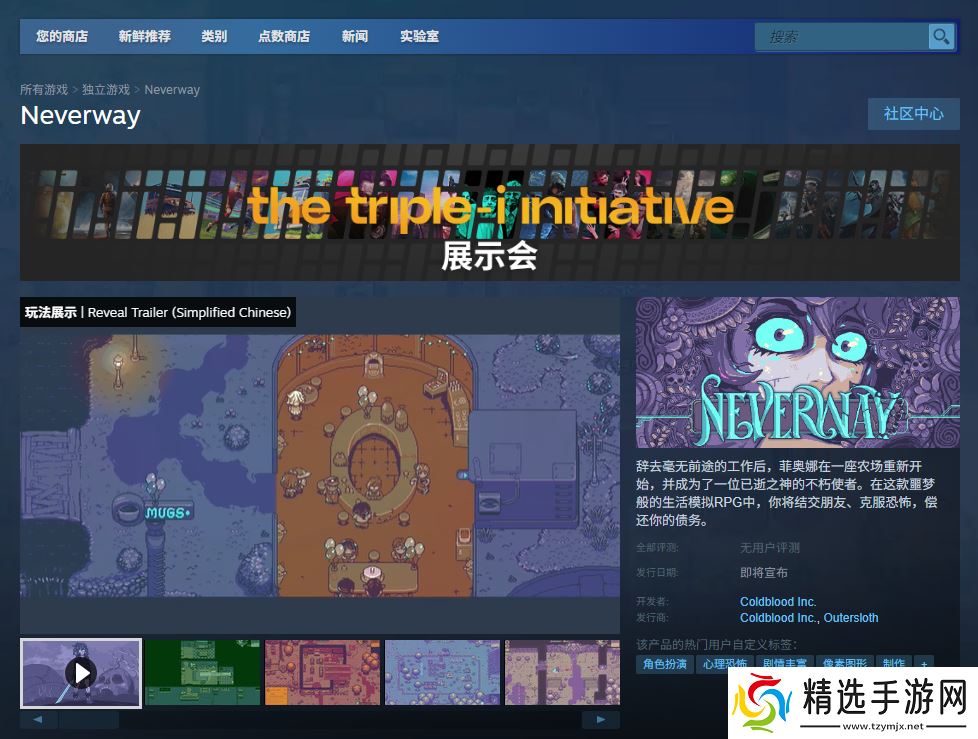Open the 所有游戏 breadcrumb link
978x739 pixels.
tap(44, 90)
